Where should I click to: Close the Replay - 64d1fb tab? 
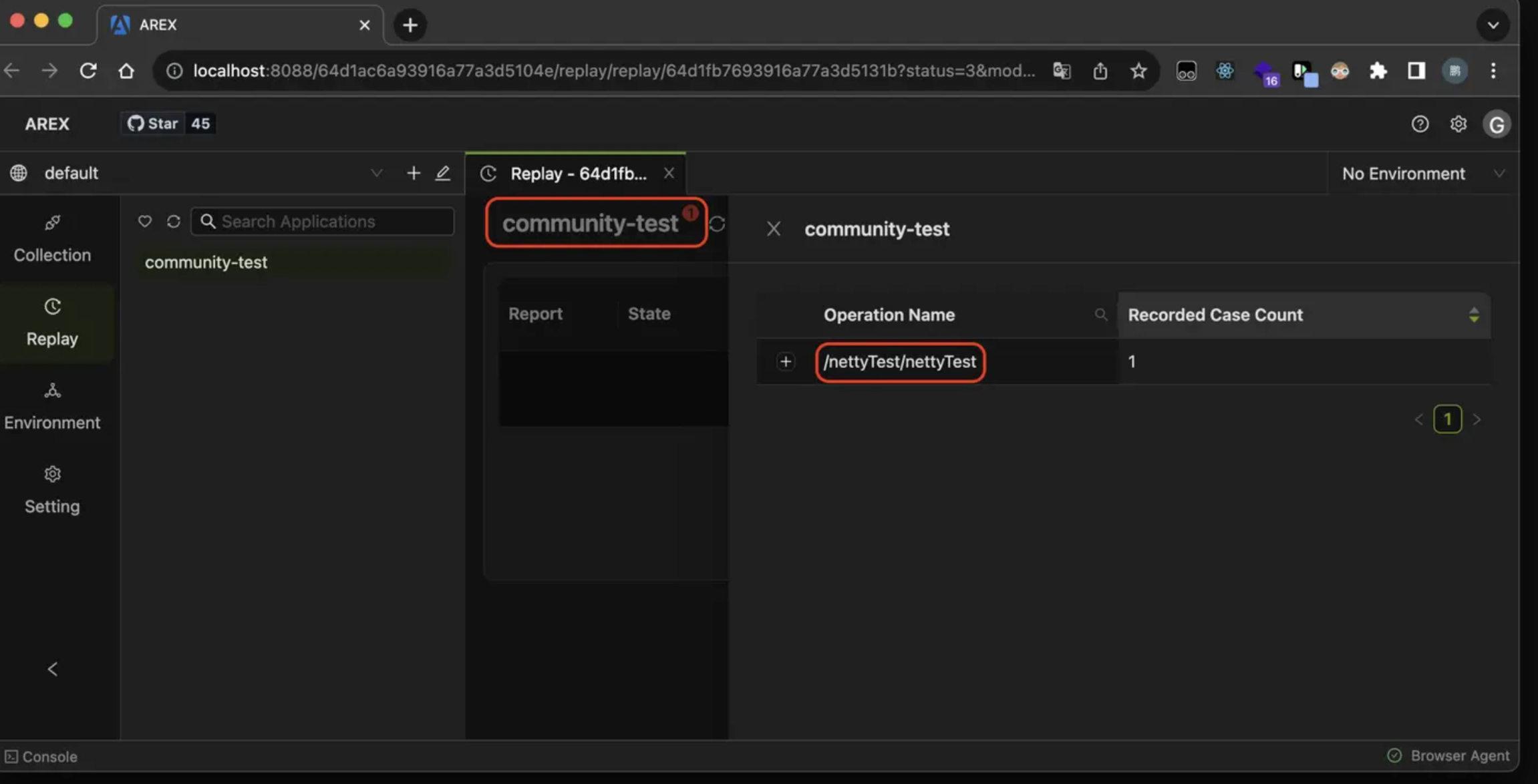[669, 174]
